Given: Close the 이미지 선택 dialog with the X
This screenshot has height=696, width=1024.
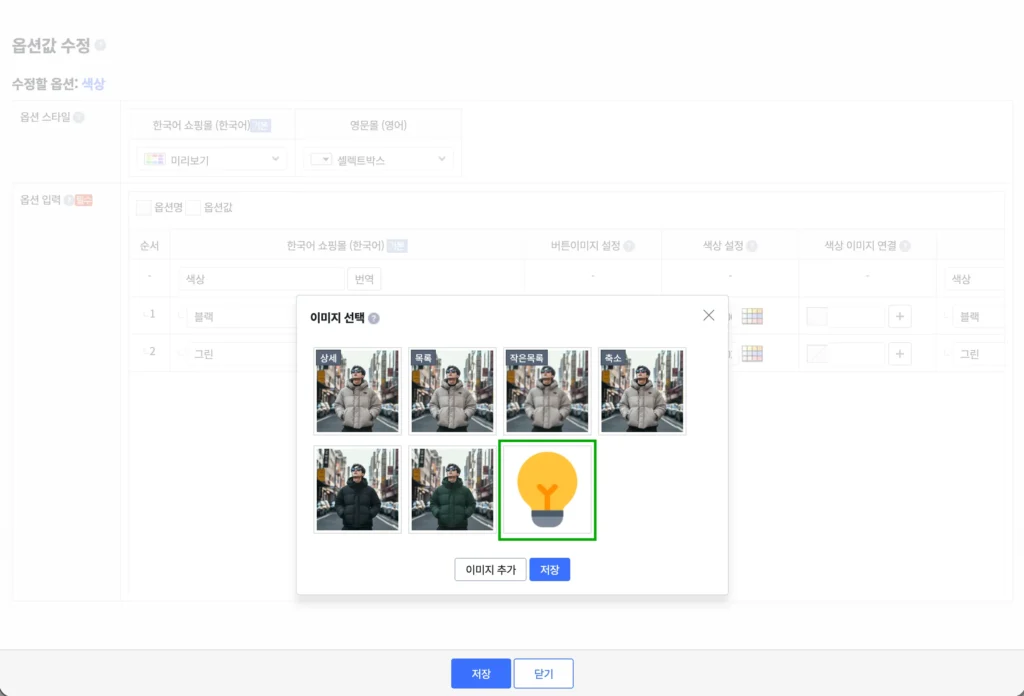Looking at the screenshot, I should pos(709,315).
